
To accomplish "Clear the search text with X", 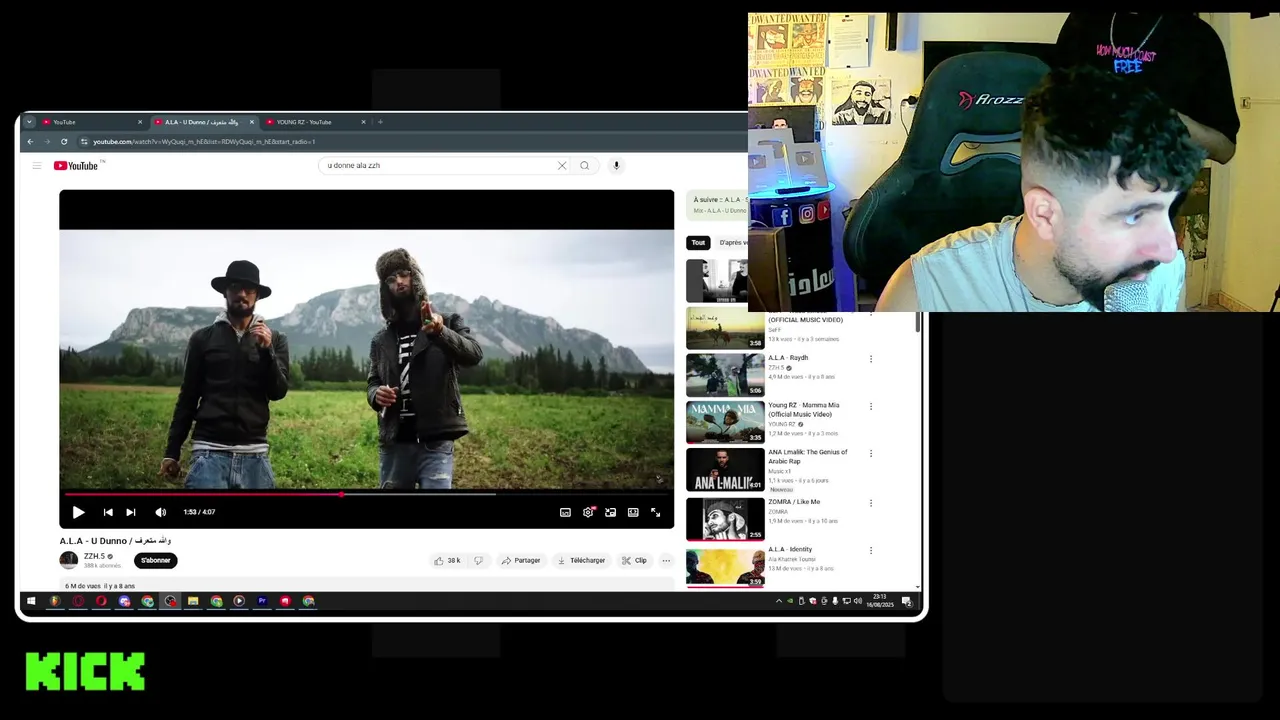I will pos(562,166).
